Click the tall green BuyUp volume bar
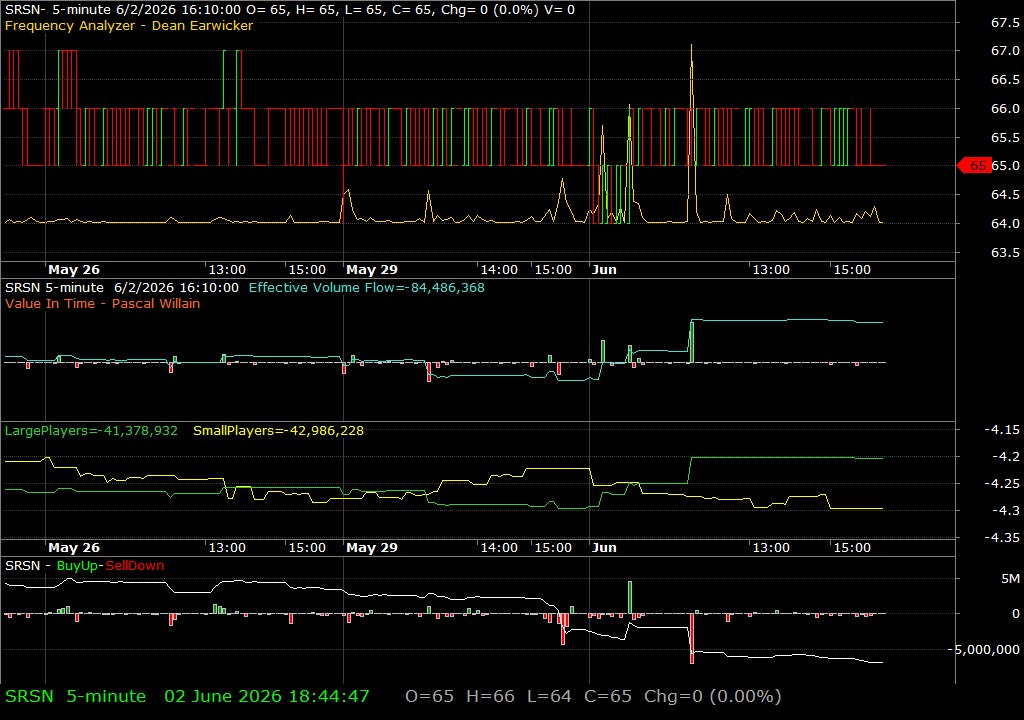The width and height of the screenshot is (1024, 720). (x=630, y=597)
